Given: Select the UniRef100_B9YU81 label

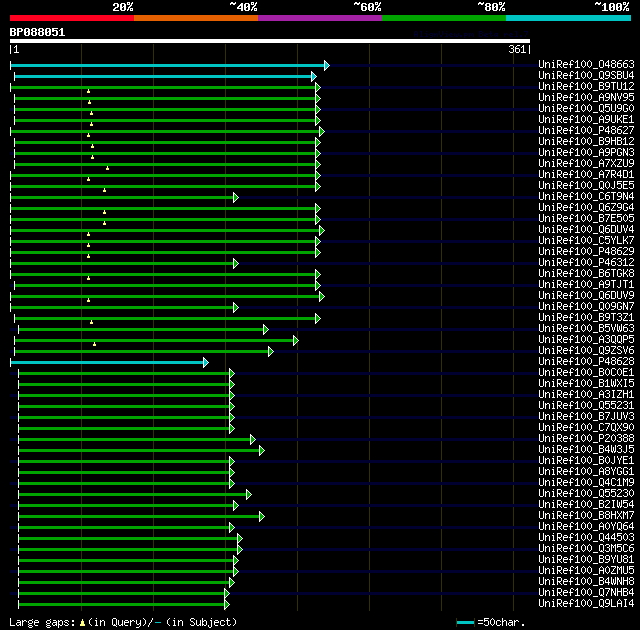Looking at the screenshot, I should point(586,560).
